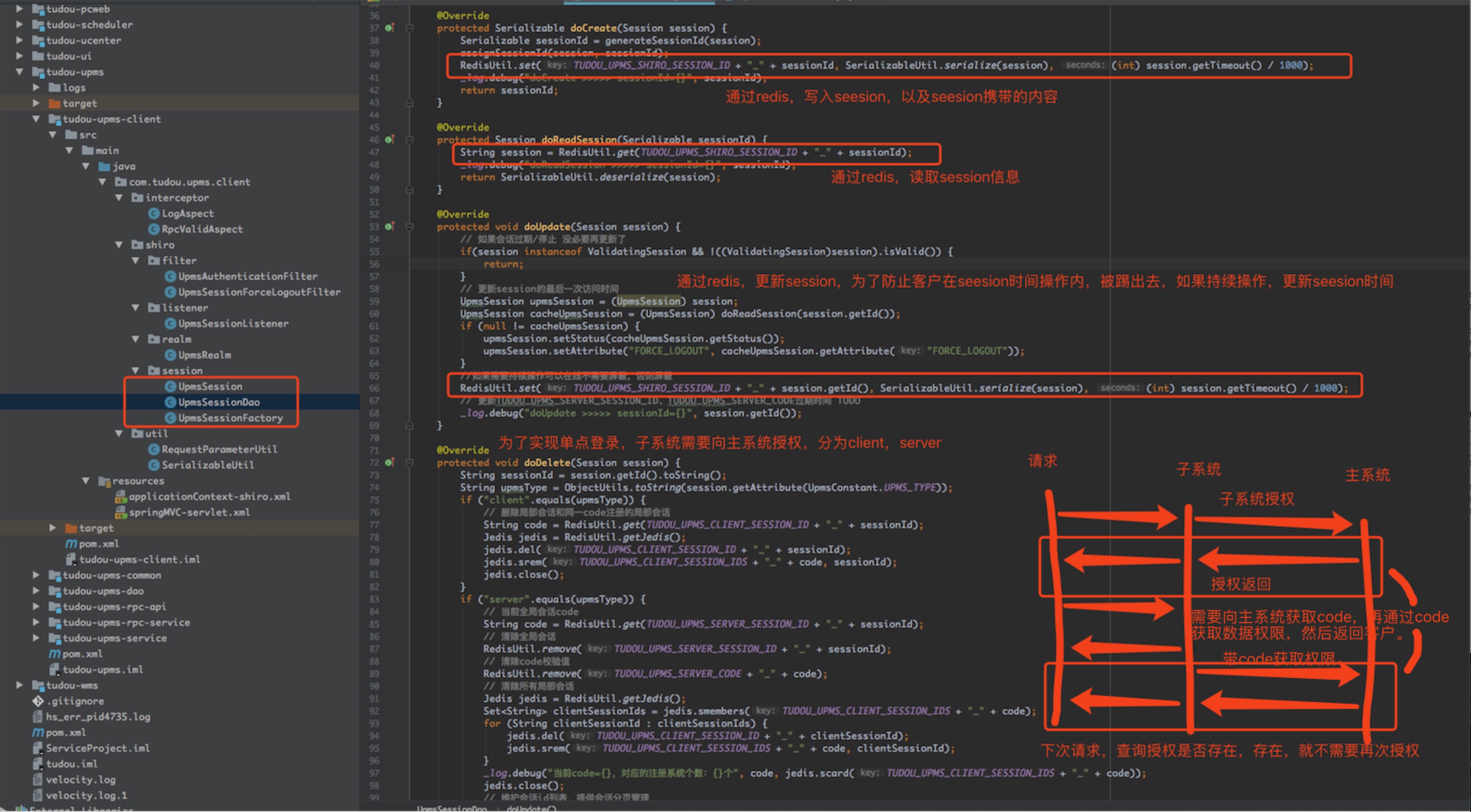Click the SerializableUtil class icon
The image size is (1471, 812).
pos(153,465)
